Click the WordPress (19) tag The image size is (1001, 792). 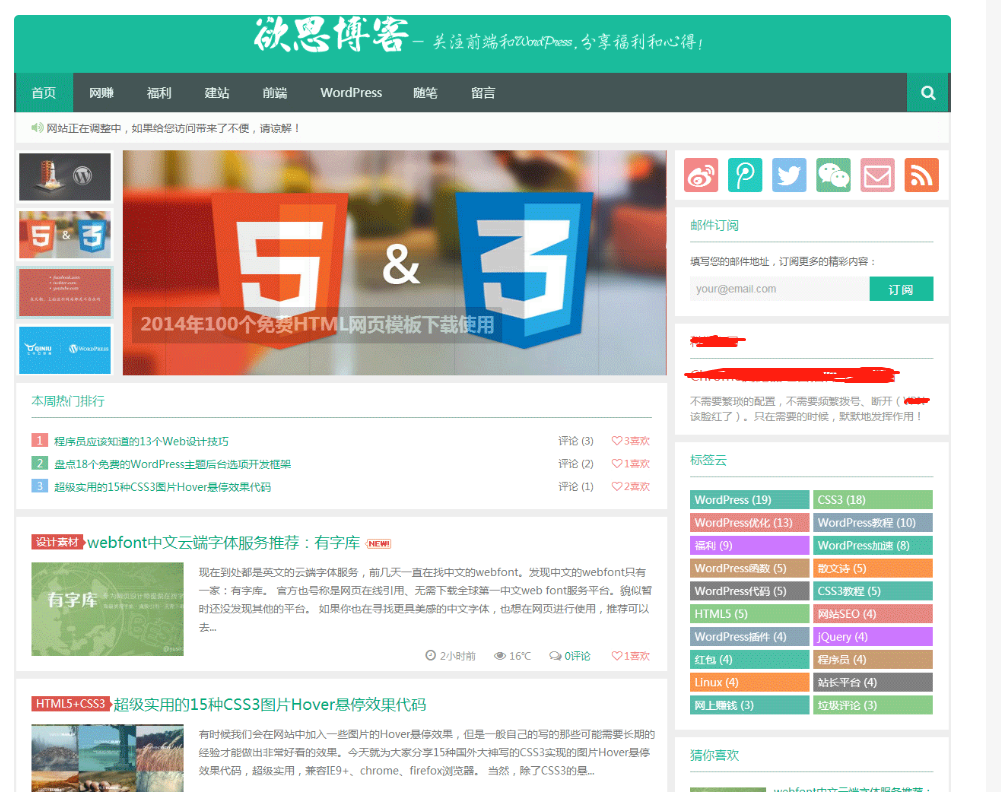[x=748, y=500]
